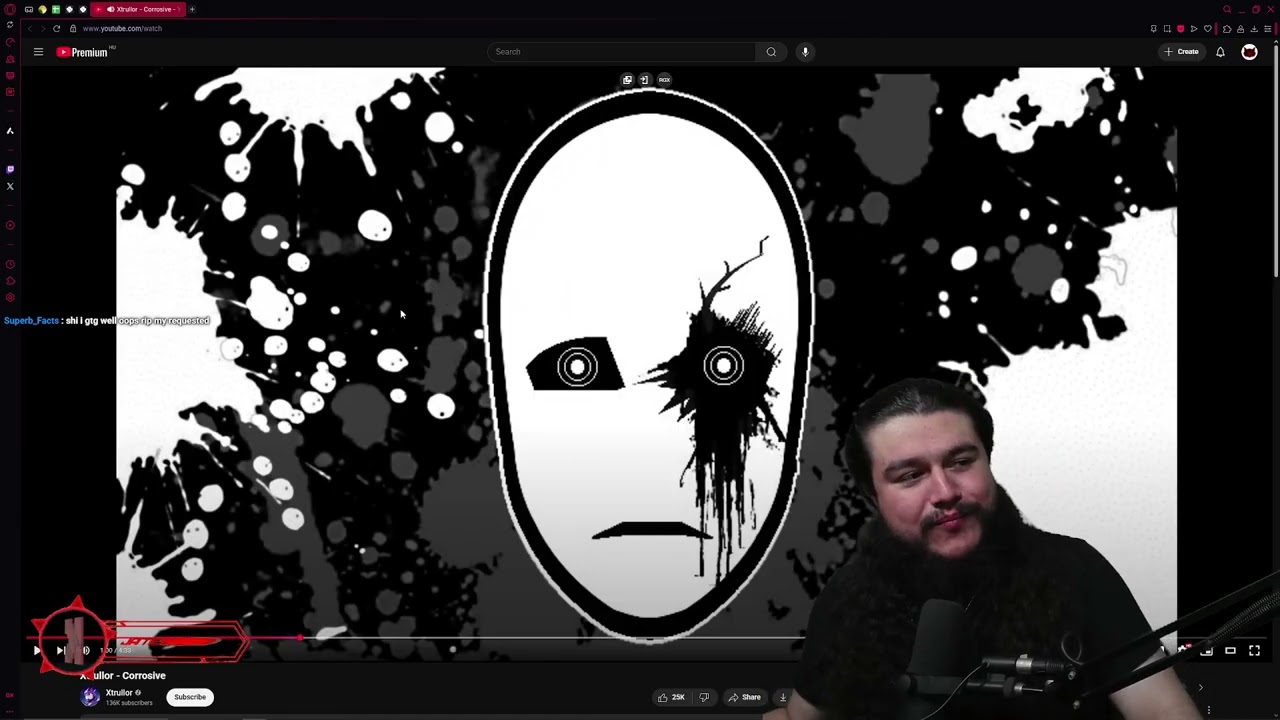Open a new browser tab
Screen dimensions: 1280x720
point(192,9)
